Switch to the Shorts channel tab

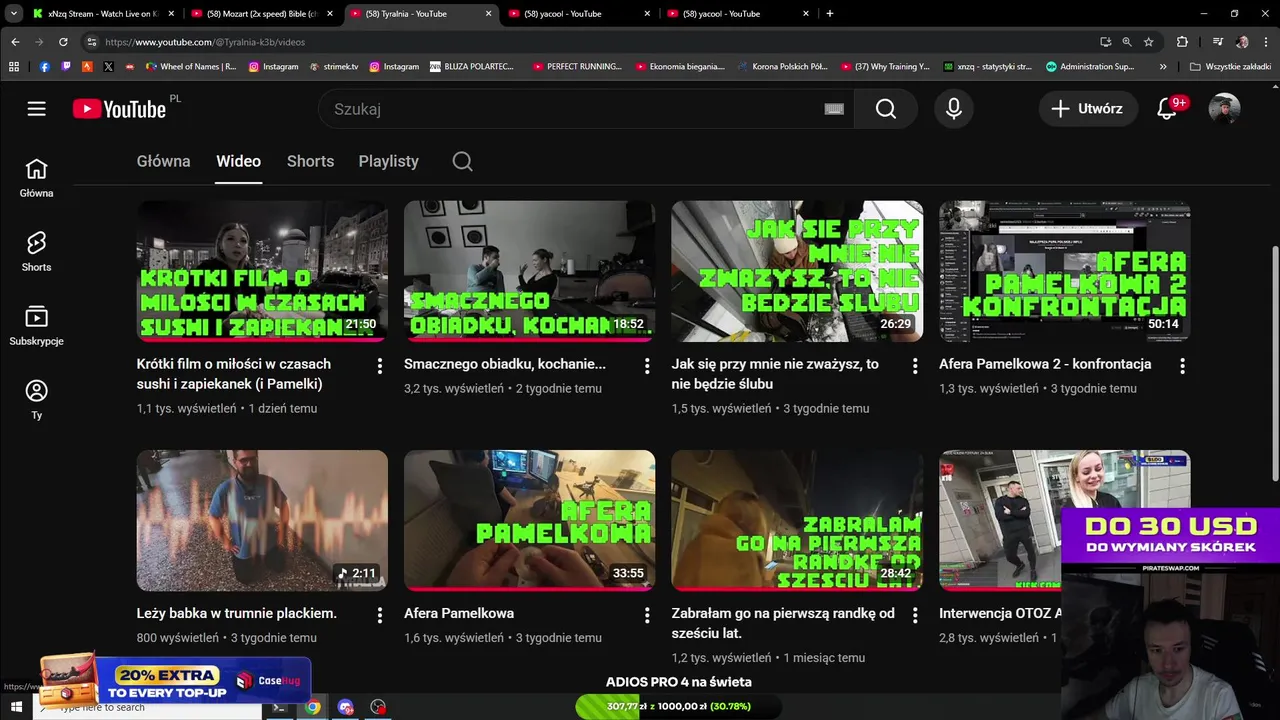[x=310, y=161]
